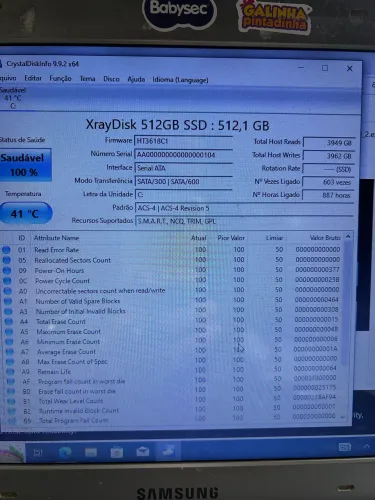Click the Limiar column header

pos(275,238)
